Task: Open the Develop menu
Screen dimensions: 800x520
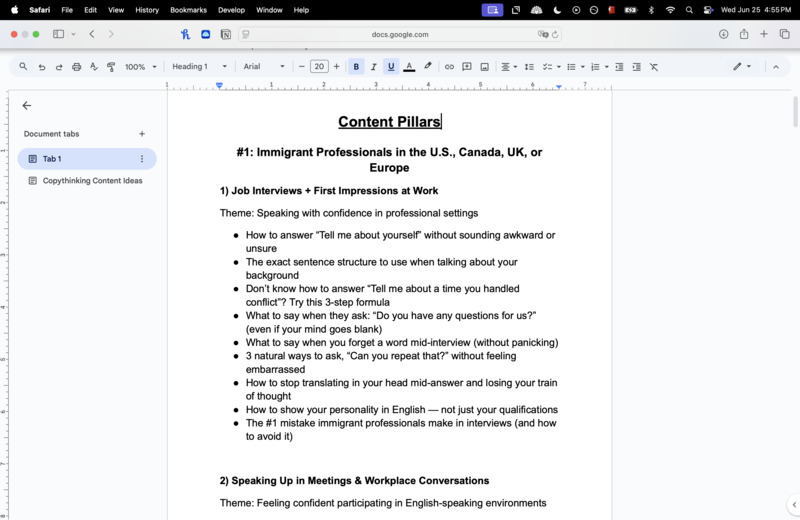Action: coord(231,10)
